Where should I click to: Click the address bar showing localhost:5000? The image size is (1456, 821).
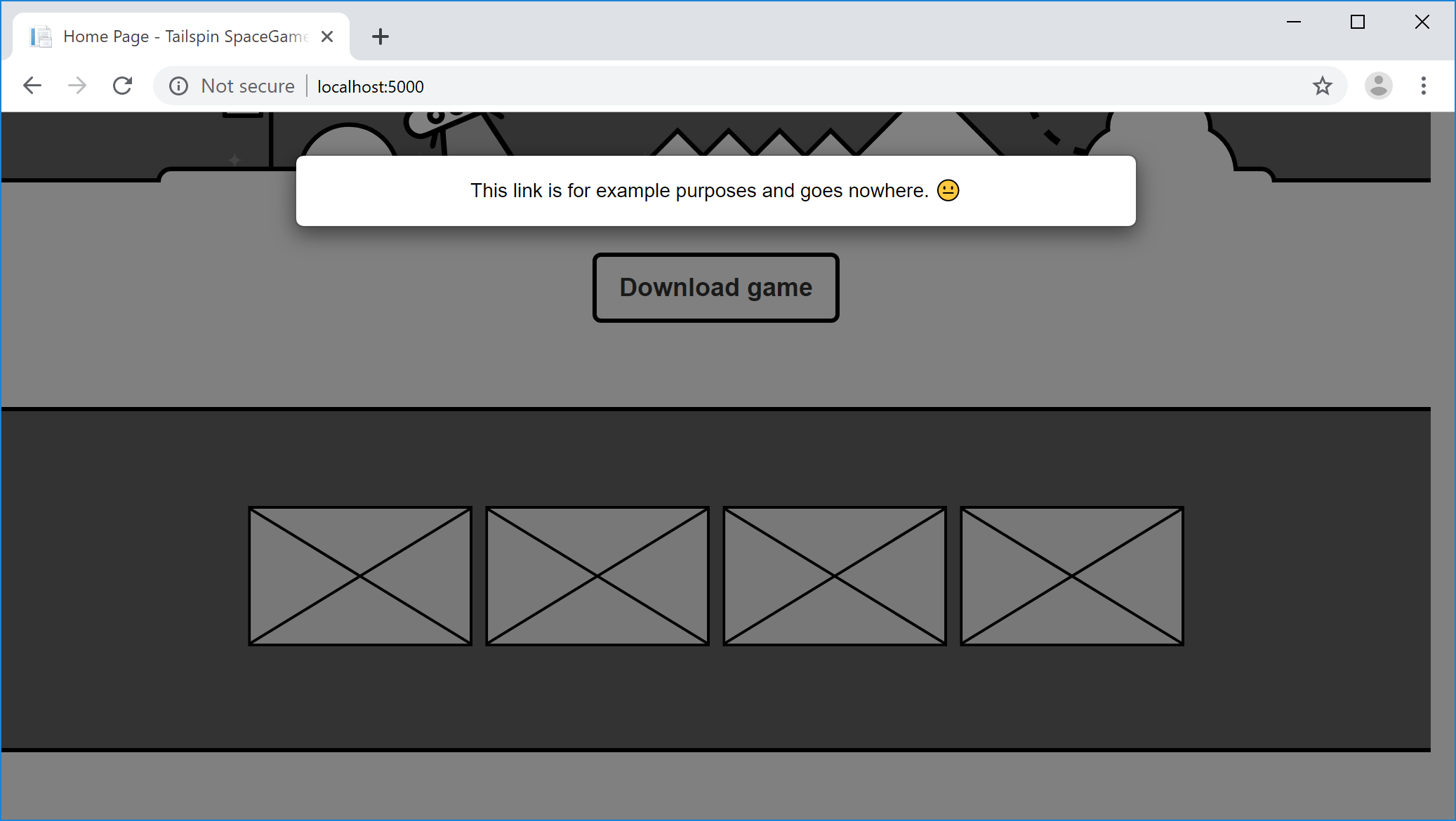pyautogui.click(x=370, y=85)
